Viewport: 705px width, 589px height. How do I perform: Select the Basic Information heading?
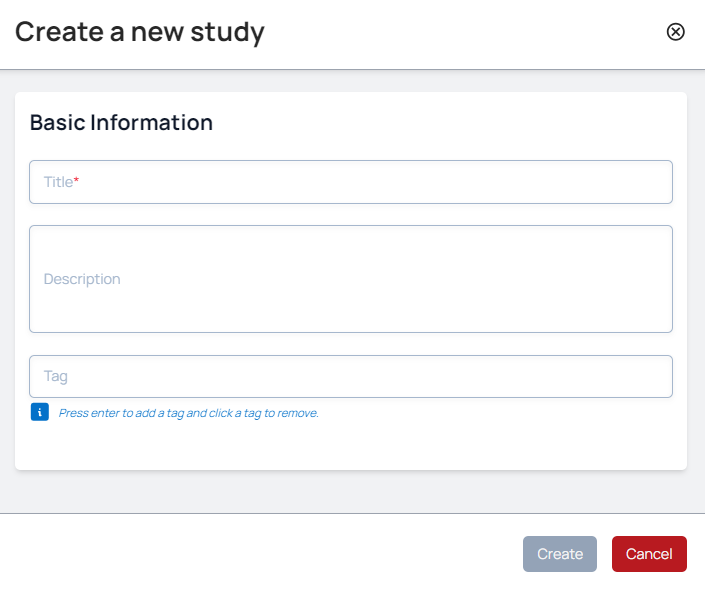click(x=121, y=123)
